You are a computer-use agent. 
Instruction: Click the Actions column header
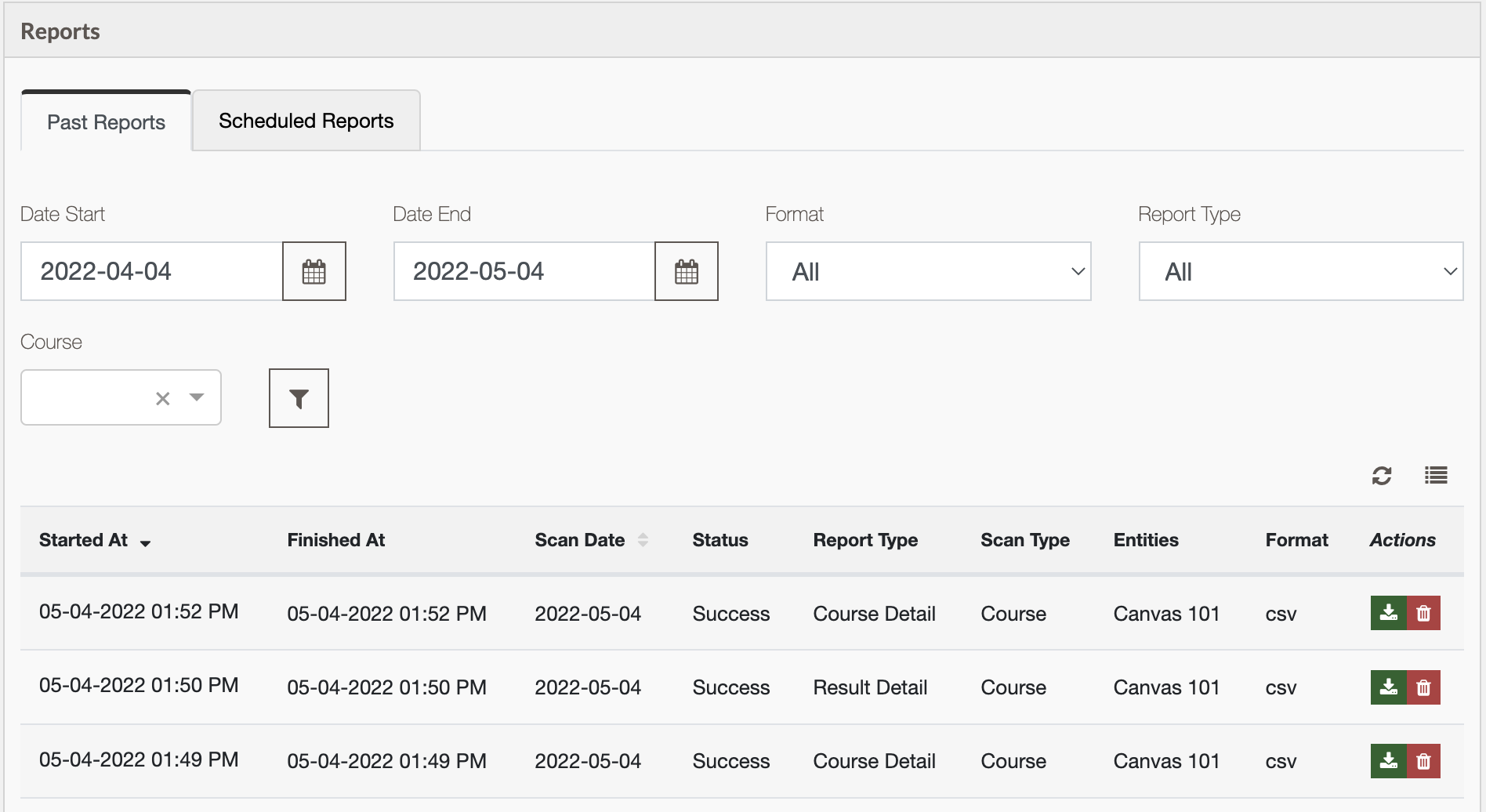click(x=1402, y=540)
